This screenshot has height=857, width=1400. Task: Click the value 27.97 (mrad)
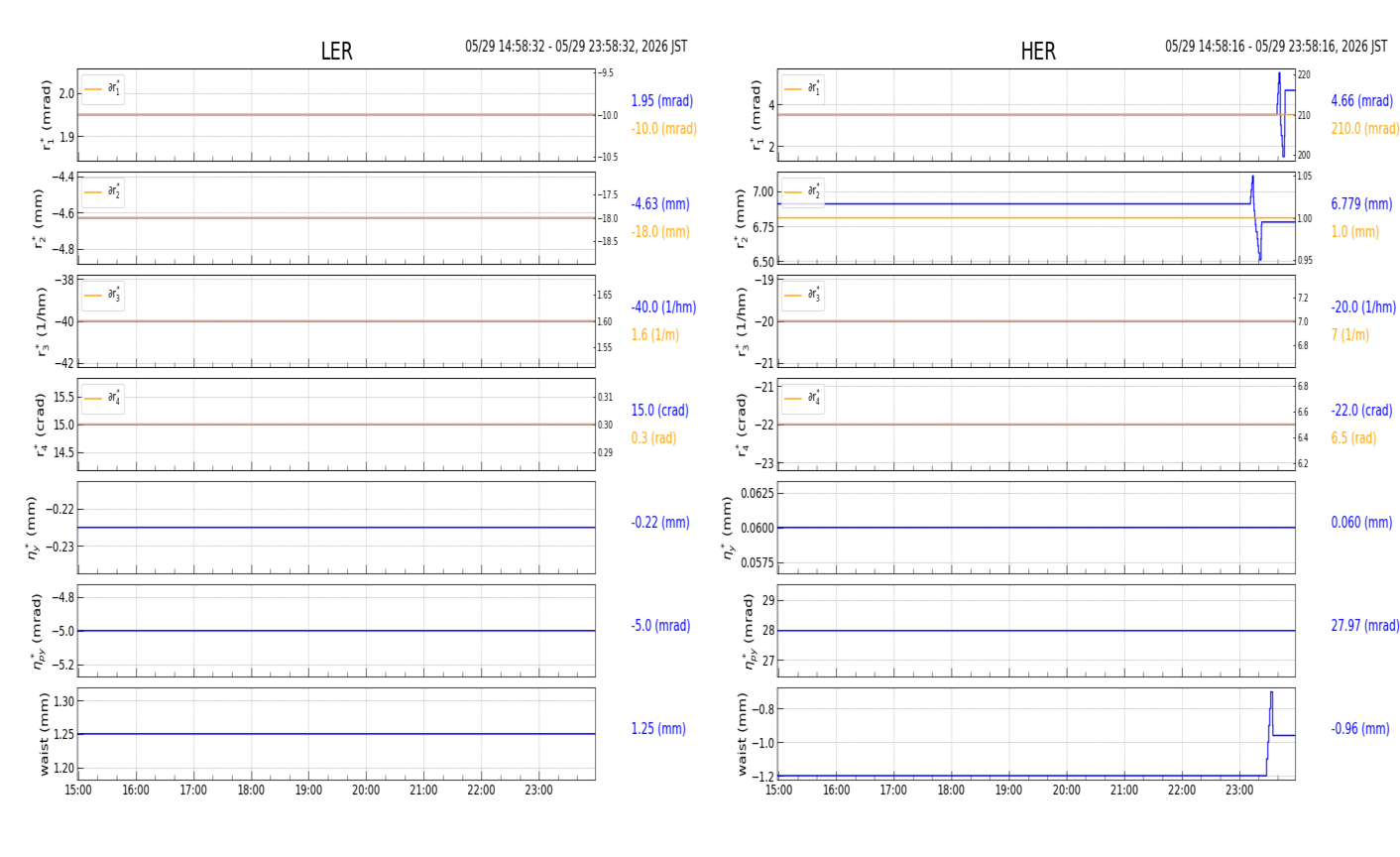click(1364, 626)
